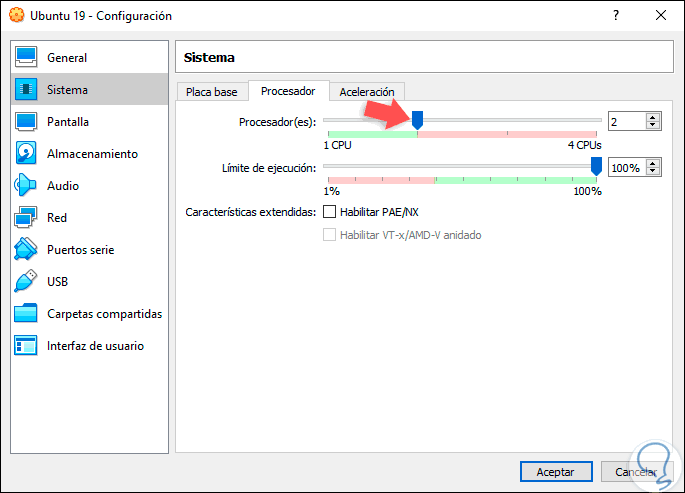The image size is (685, 493).
Task: Click the Almacenamiento disk icon
Action: point(26,153)
